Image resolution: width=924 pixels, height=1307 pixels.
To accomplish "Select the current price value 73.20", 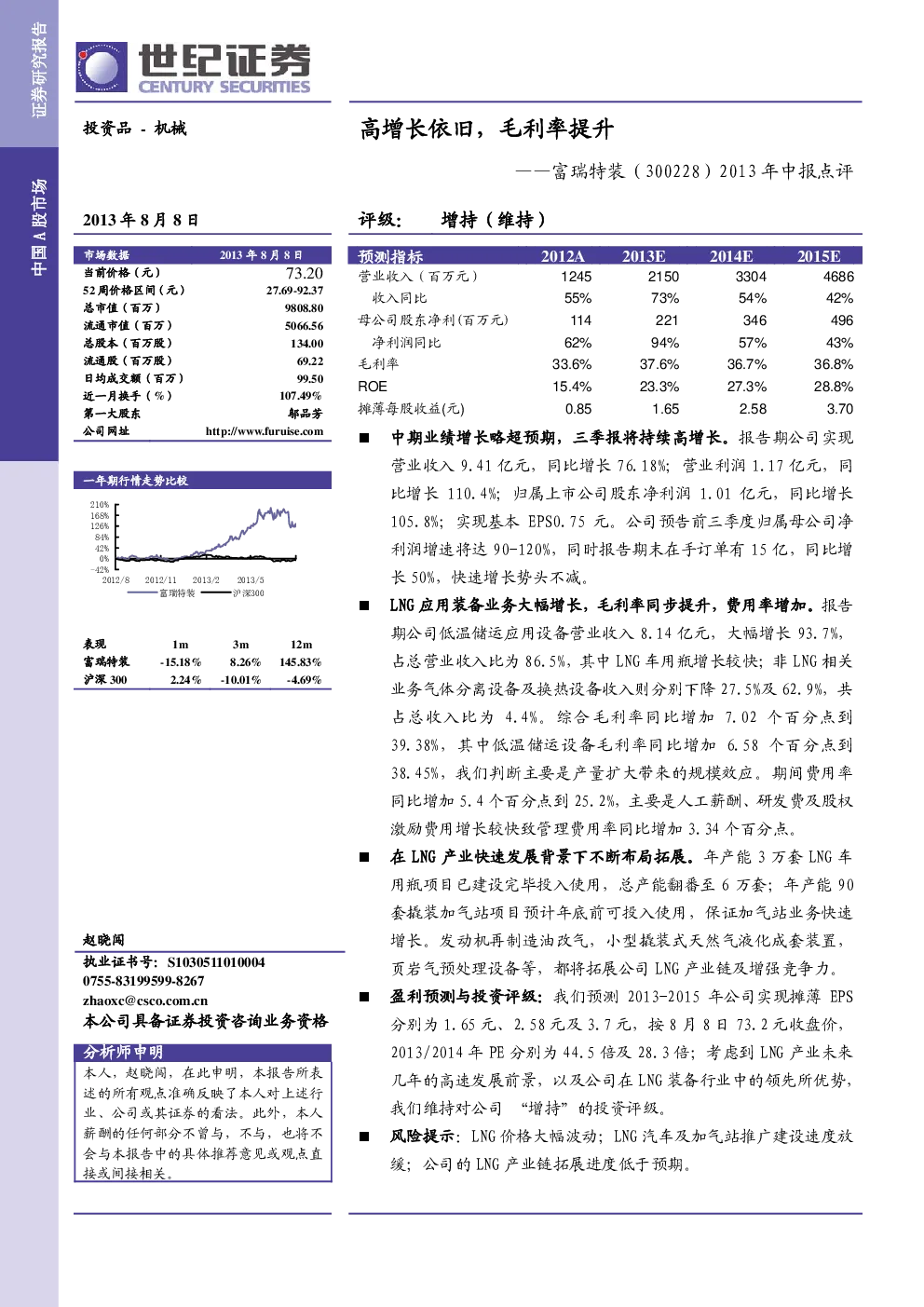I will 305,273.
